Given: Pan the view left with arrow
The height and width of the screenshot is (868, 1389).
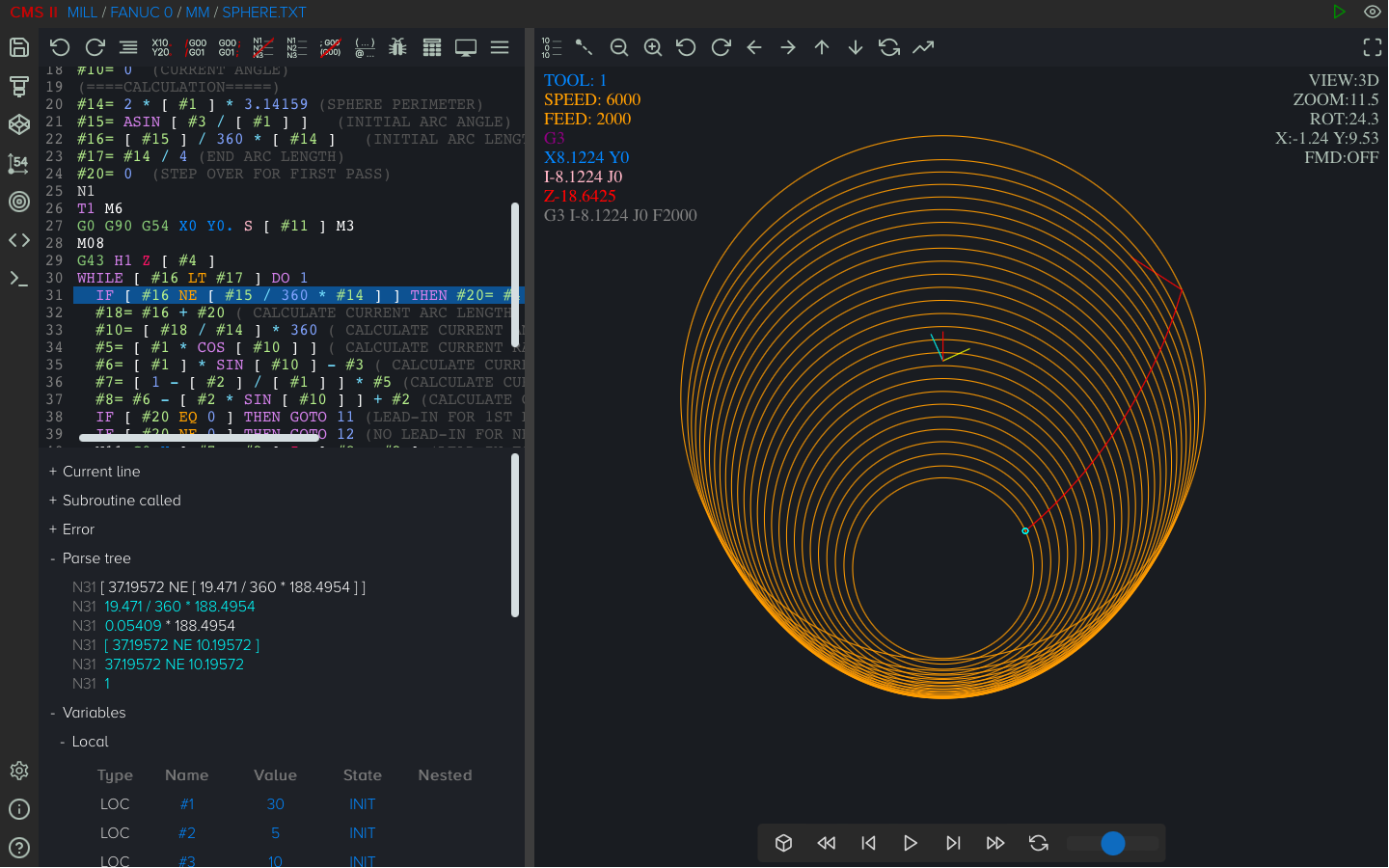Looking at the screenshot, I should [754, 47].
